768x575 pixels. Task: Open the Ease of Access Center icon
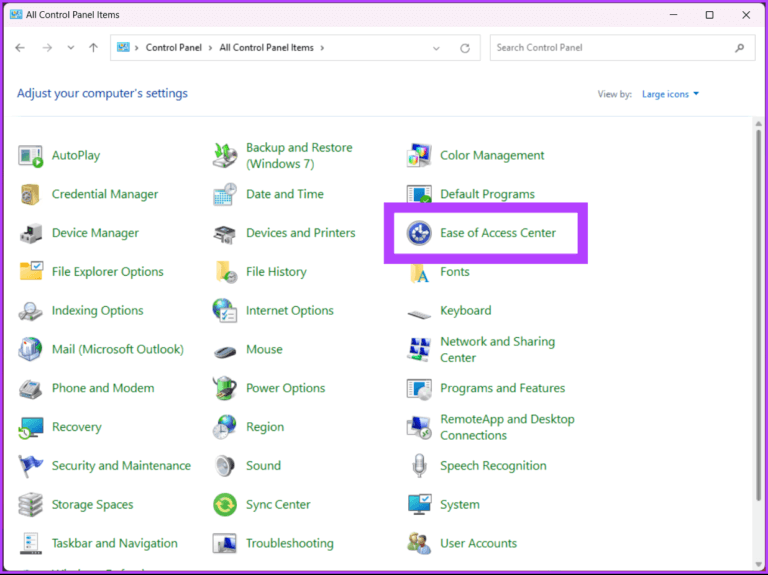419,233
